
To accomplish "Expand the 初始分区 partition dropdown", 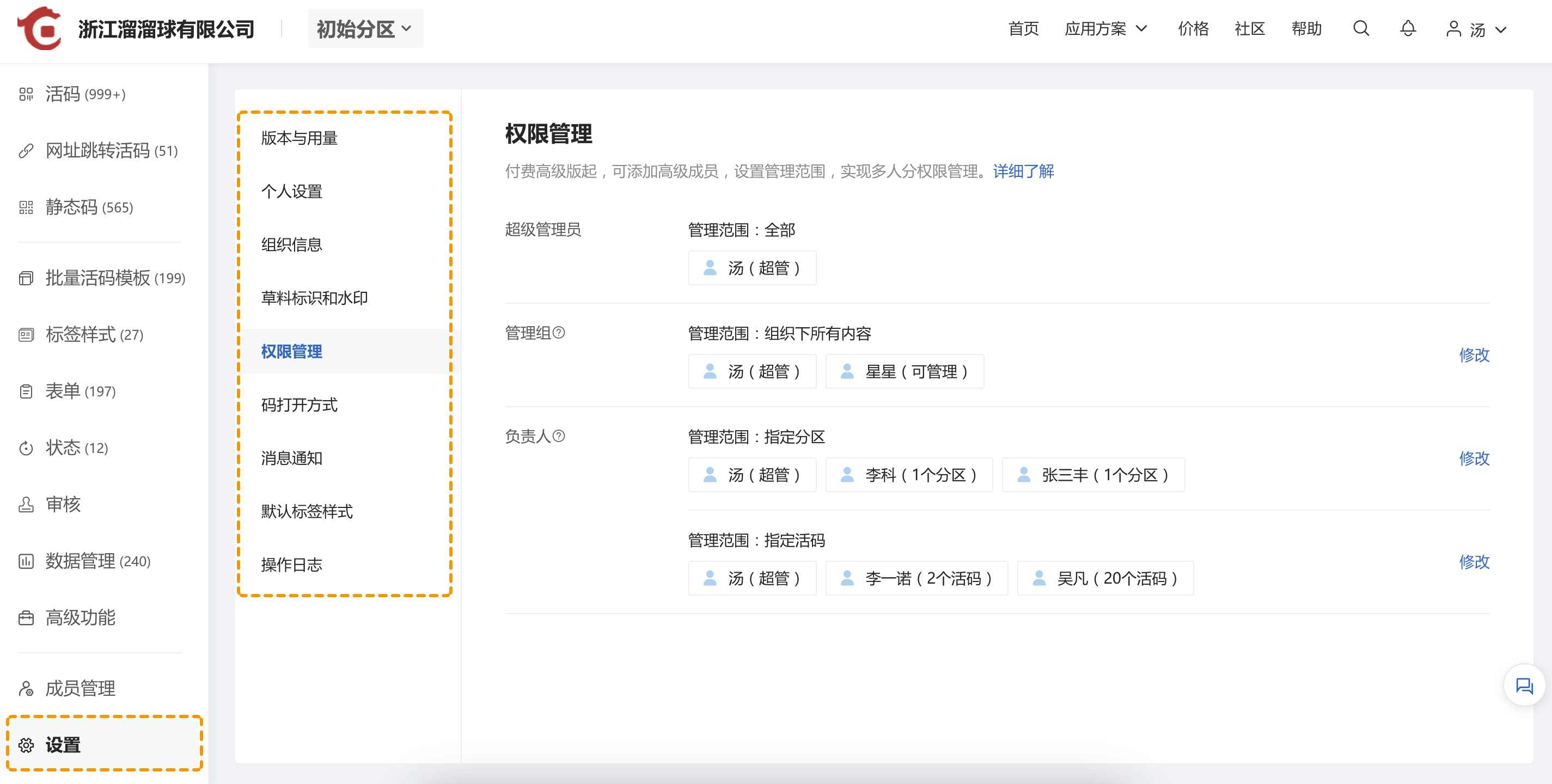I will click(x=365, y=28).
